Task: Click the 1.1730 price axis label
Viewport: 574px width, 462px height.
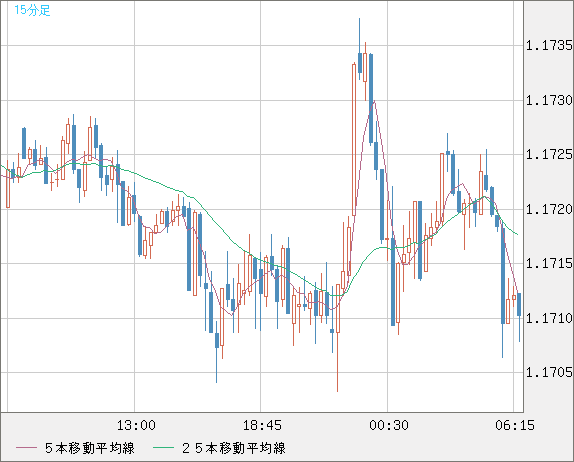Action: point(549,100)
